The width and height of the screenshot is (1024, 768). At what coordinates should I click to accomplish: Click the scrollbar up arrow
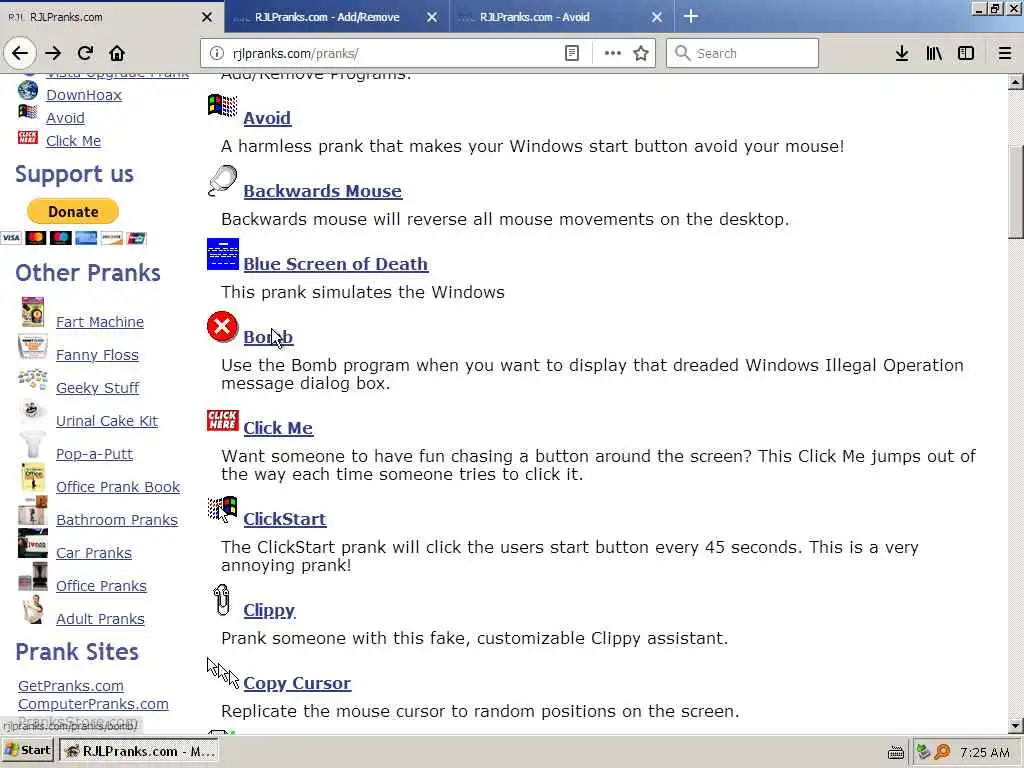(1016, 82)
